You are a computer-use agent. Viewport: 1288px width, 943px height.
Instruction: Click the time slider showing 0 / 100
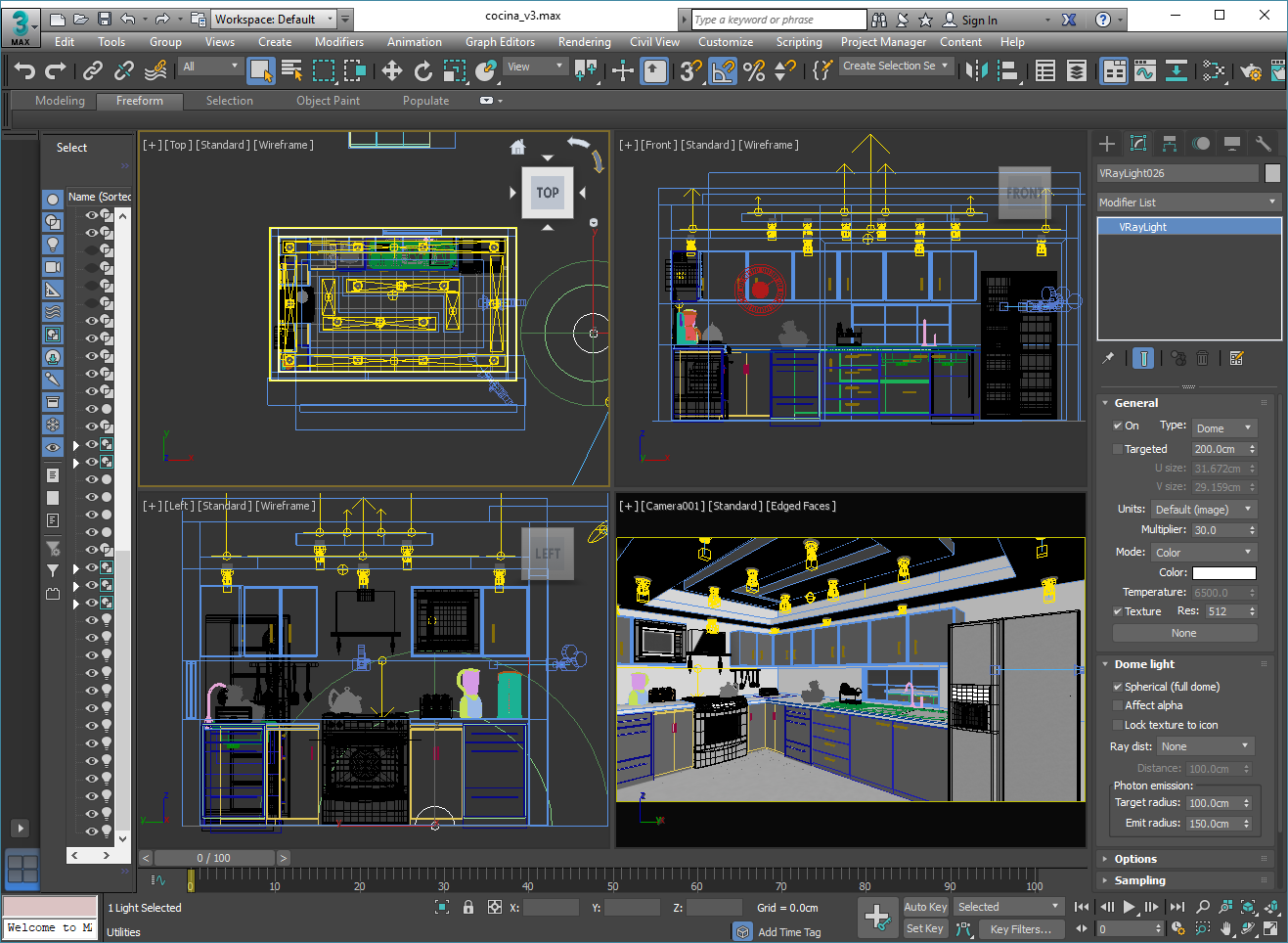click(213, 858)
